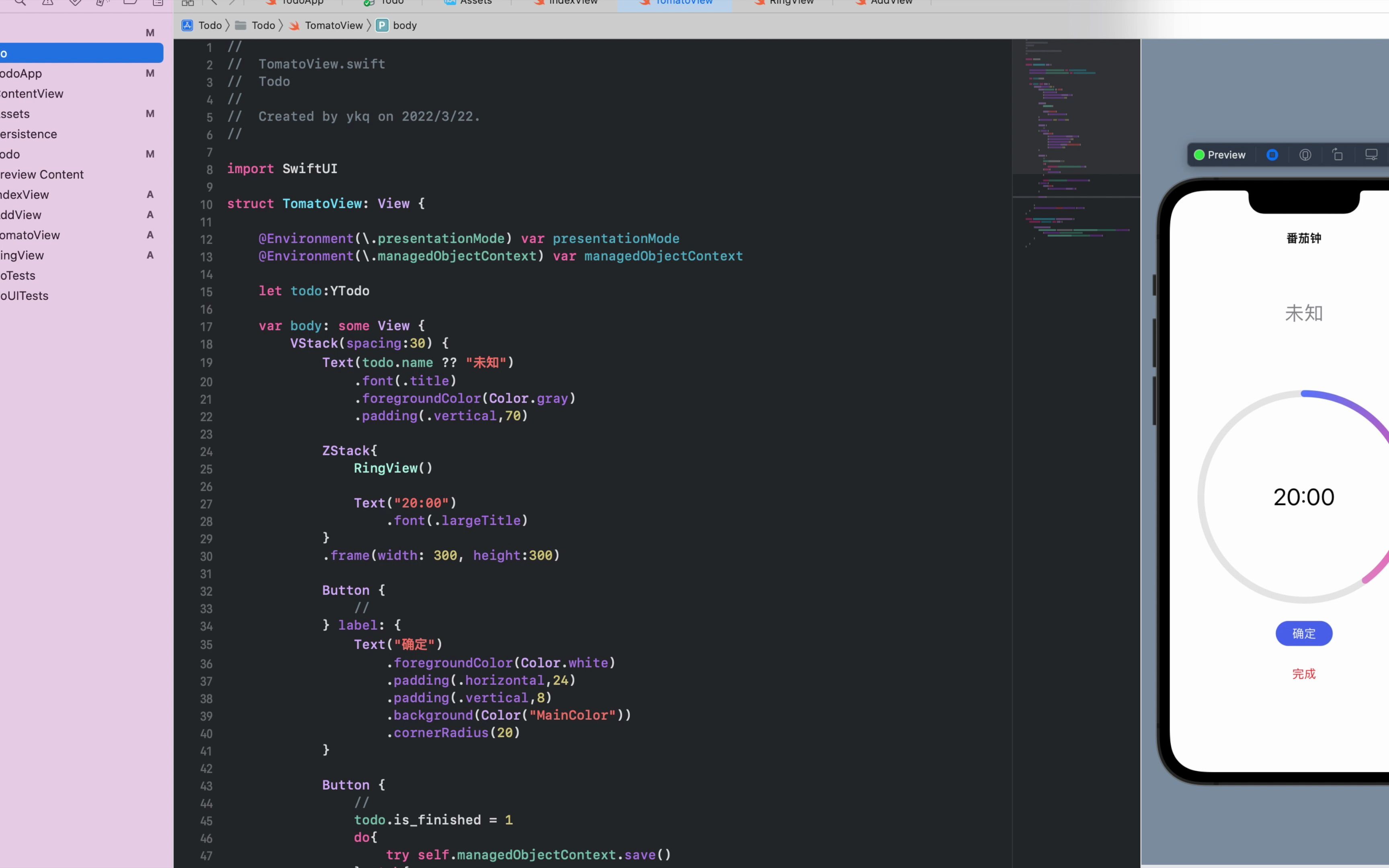The width and height of the screenshot is (1389, 868).
Task: Open the body symbol breadcrumb dropdown
Action: point(405,25)
